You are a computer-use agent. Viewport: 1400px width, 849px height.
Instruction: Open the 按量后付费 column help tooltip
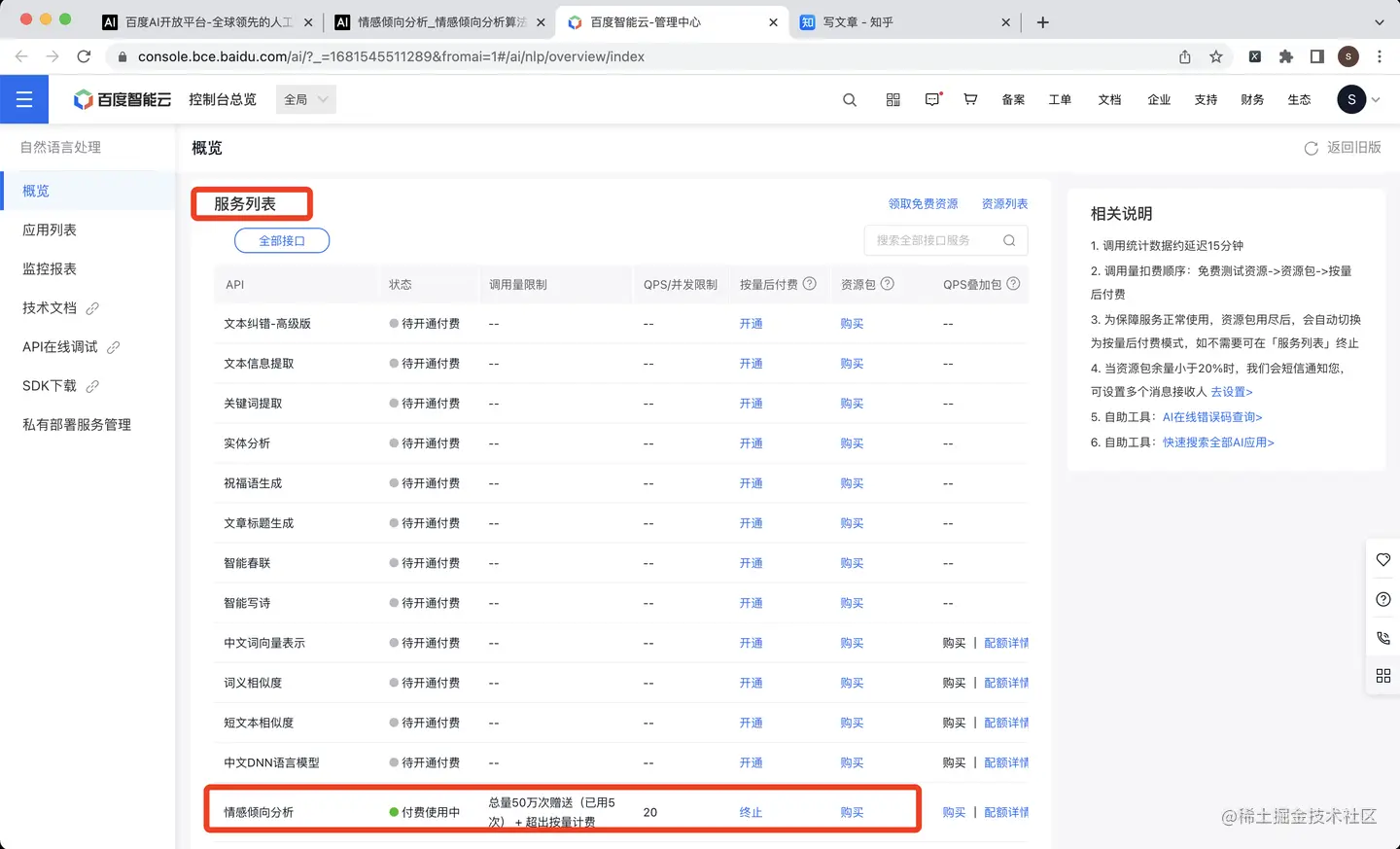pyautogui.click(x=811, y=284)
